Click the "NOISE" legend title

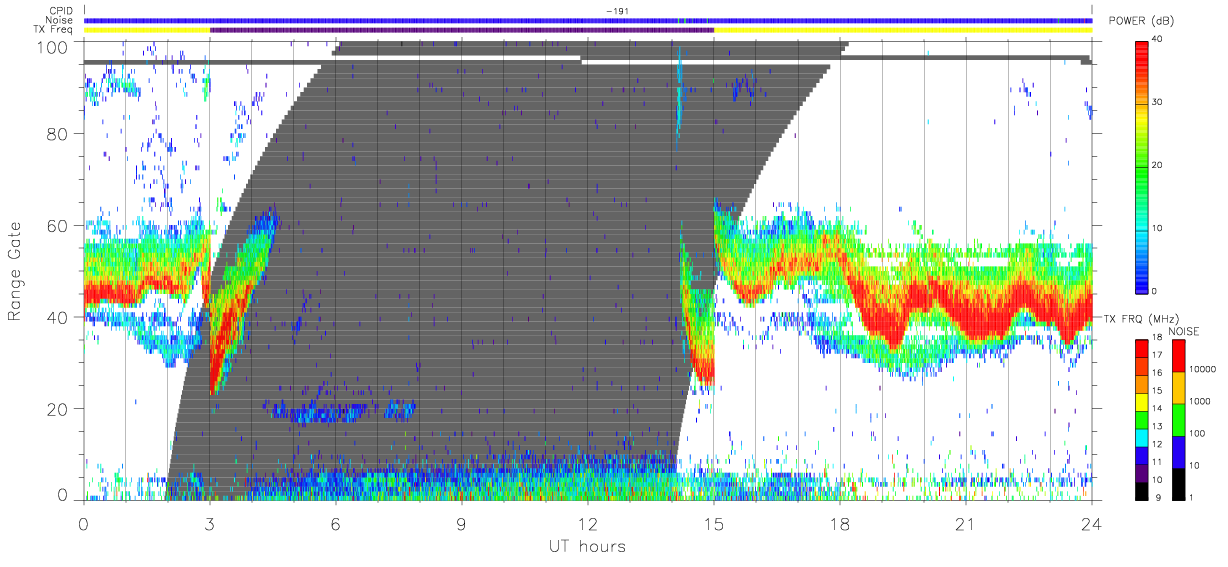(1186, 331)
